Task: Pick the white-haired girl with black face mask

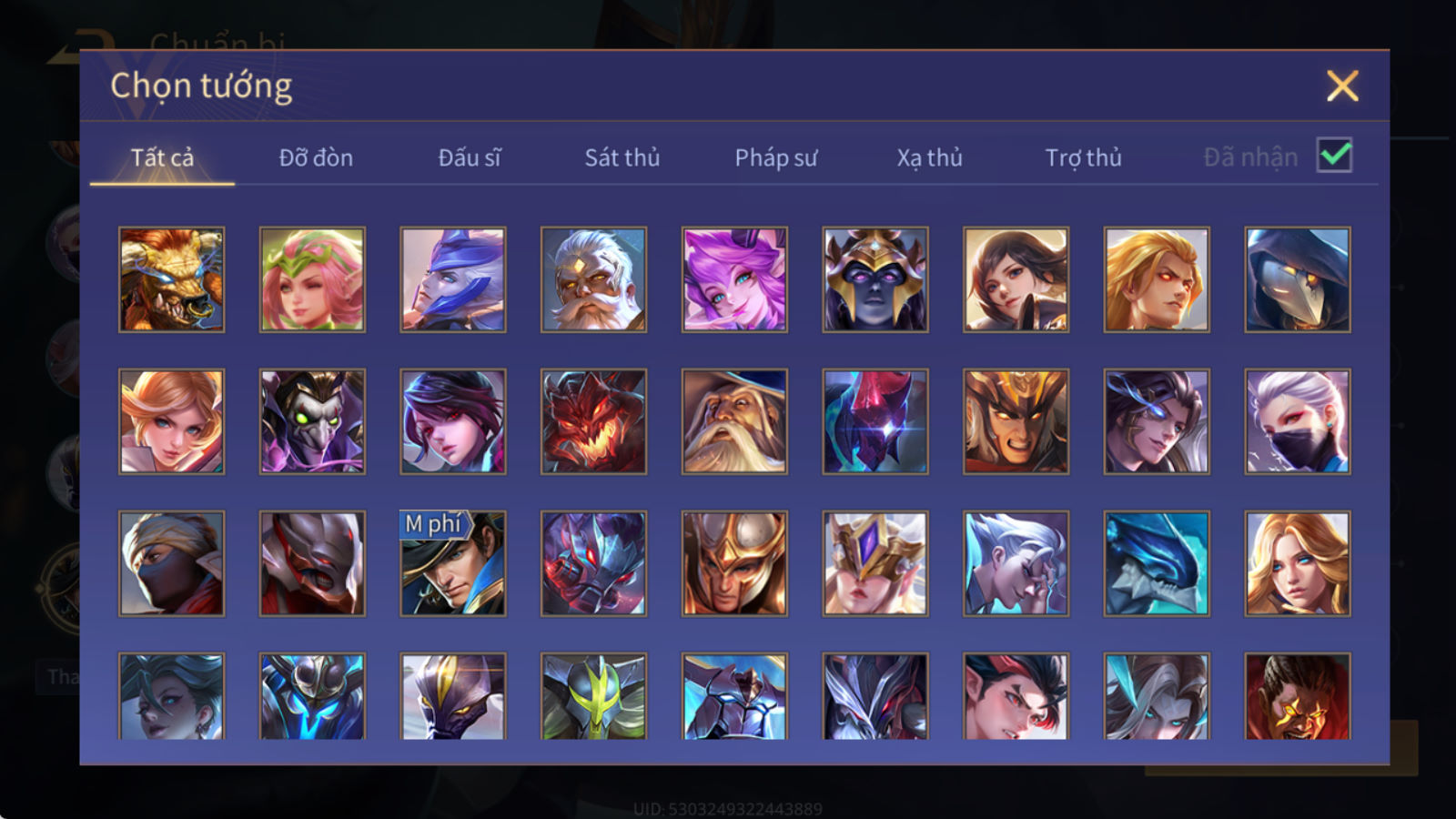Action: coord(1298,421)
